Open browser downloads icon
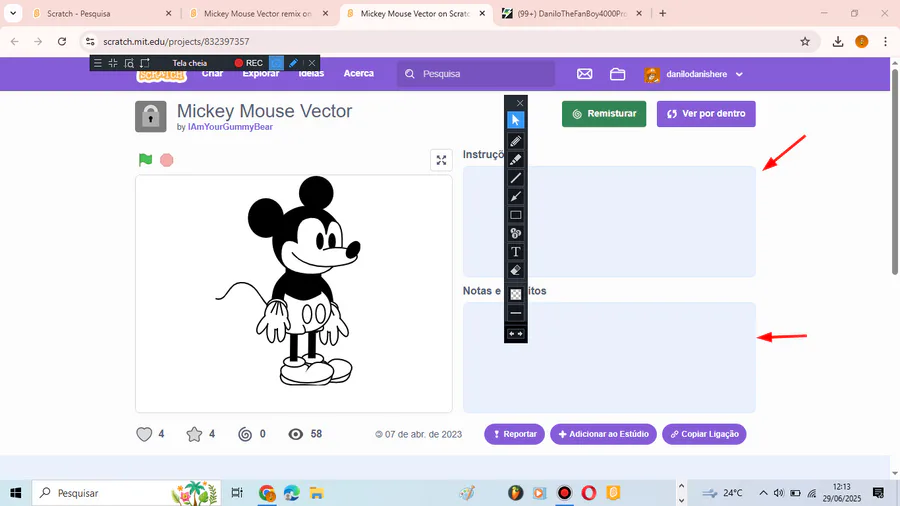Viewport: 900px width, 506px height. pyautogui.click(x=838, y=41)
